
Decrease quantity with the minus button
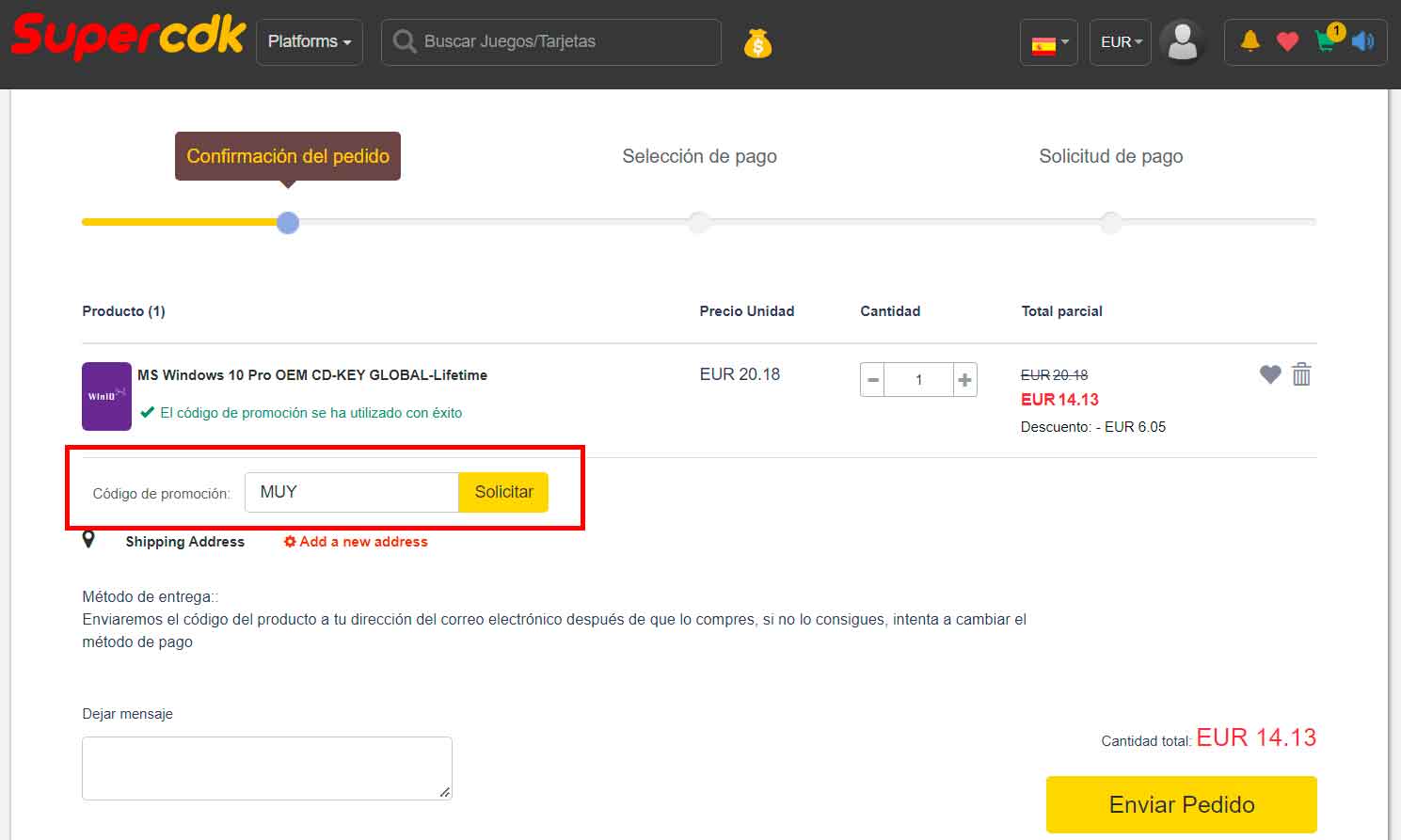(873, 380)
